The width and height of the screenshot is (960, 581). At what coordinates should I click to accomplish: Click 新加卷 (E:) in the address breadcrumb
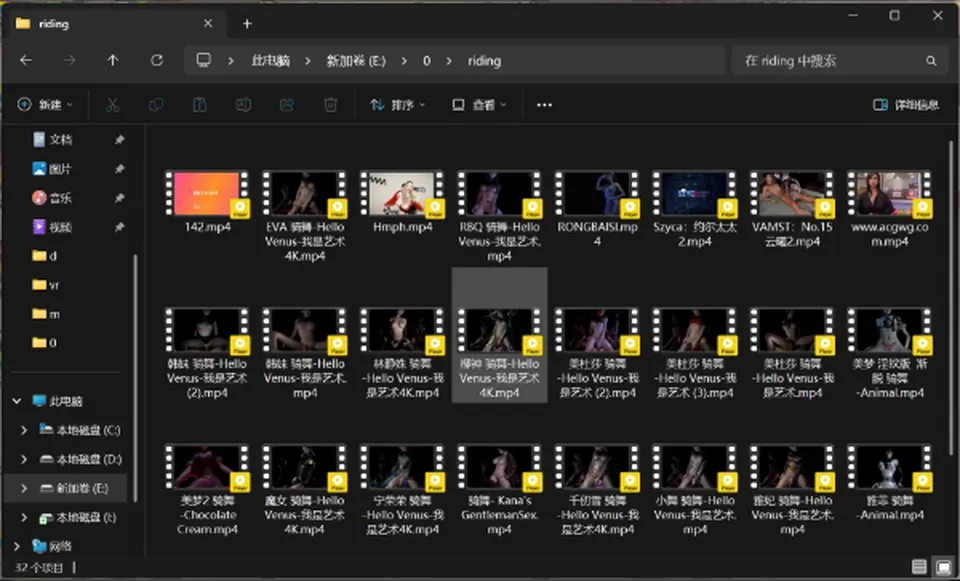[356, 61]
